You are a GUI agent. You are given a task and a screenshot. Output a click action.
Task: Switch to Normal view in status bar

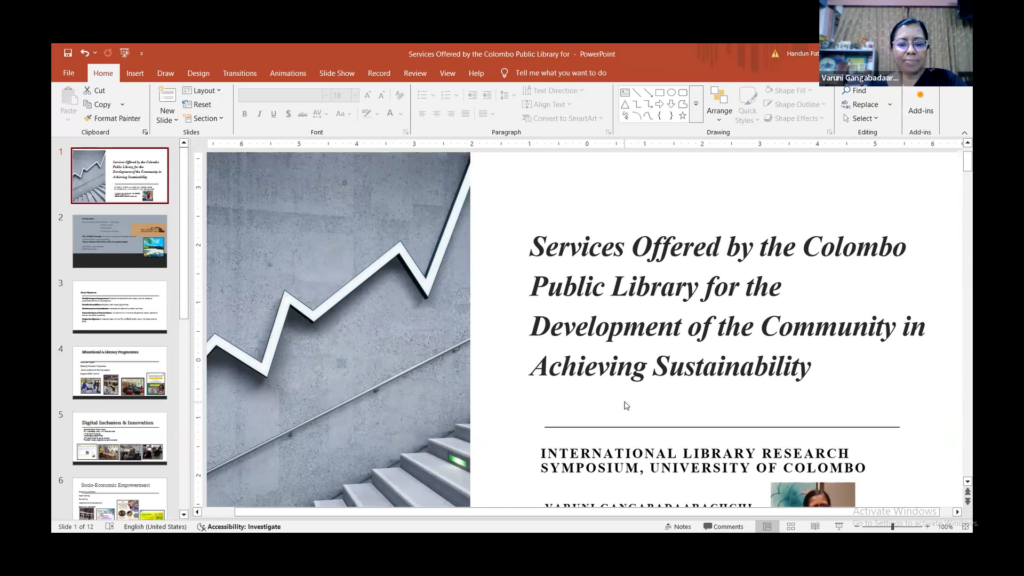[x=767, y=526]
